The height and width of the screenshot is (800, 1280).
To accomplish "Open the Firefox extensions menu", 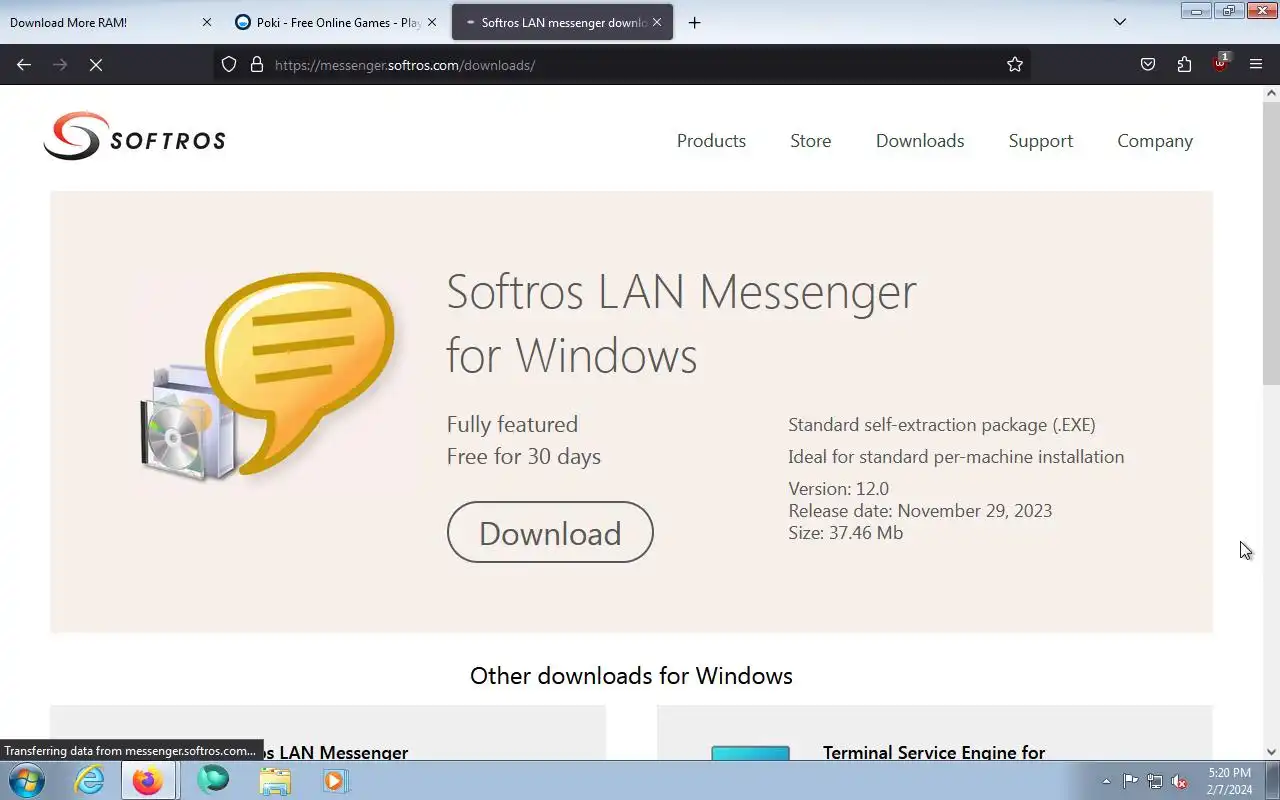I will [x=1184, y=65].
